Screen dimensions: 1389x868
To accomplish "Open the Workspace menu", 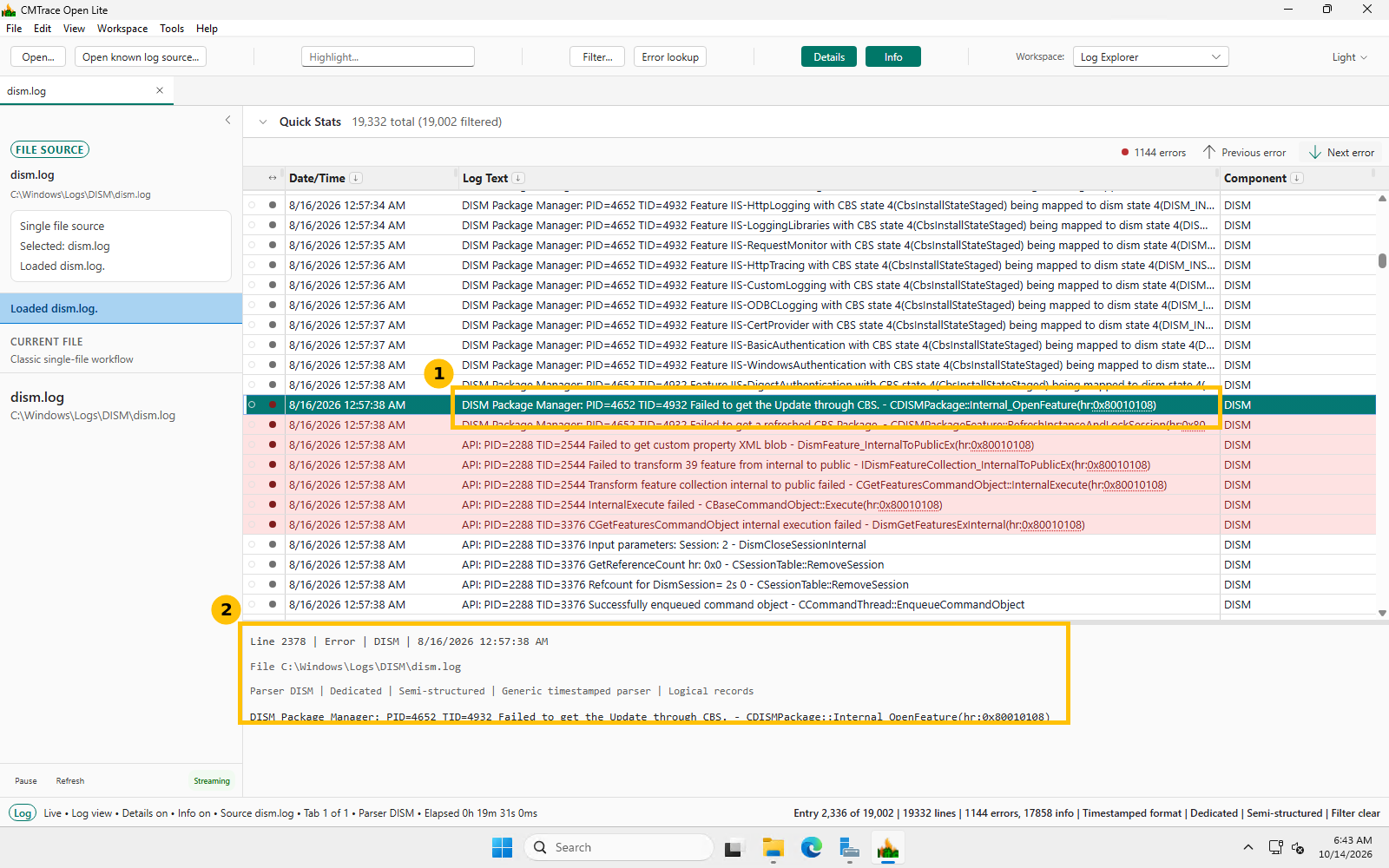I will point(122,29).
